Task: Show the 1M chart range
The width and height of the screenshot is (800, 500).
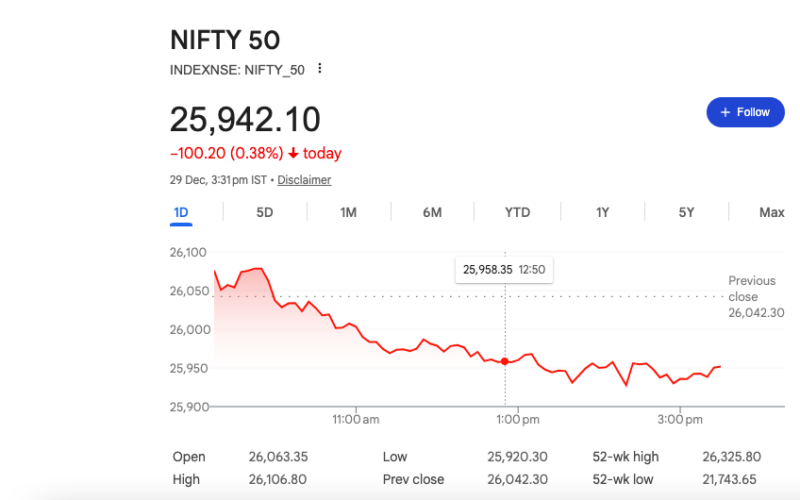Action: (x=349, y=212)
